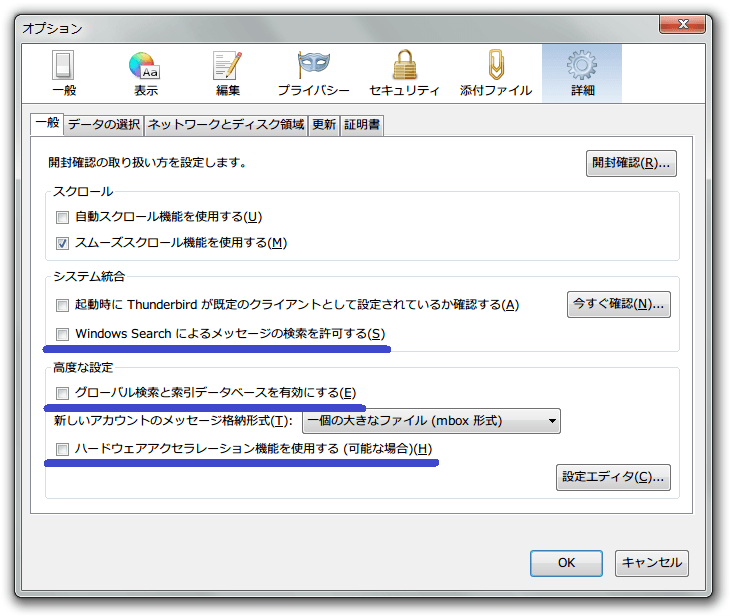Click the プライバシー mask icon
Image resolution: width=731 pixels, height=616 pixels.
pos(313,67)
